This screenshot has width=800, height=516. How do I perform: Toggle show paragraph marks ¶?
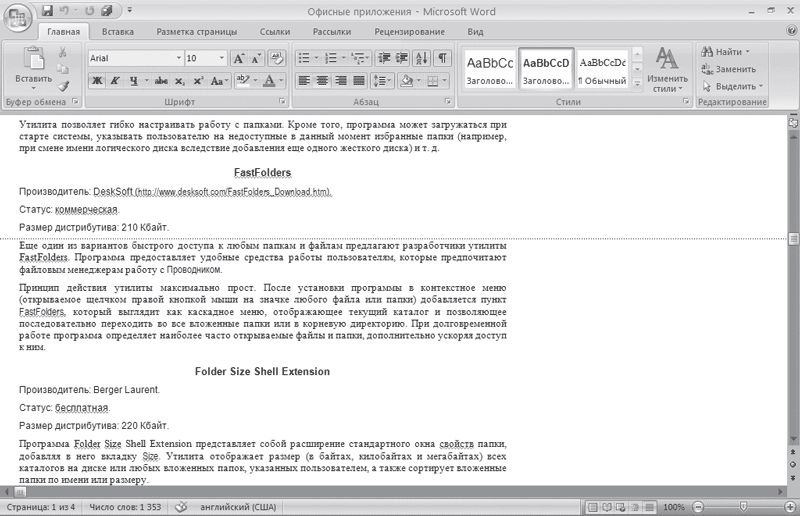tap(442, 58)
